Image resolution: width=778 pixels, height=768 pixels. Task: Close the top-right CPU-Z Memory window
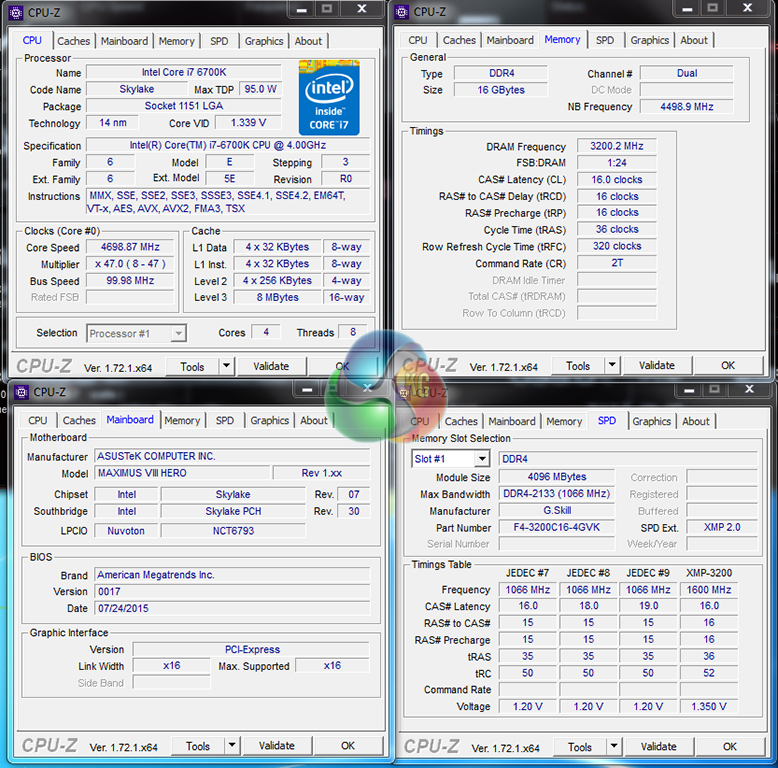pyautogui.click(x=747, y=8)
